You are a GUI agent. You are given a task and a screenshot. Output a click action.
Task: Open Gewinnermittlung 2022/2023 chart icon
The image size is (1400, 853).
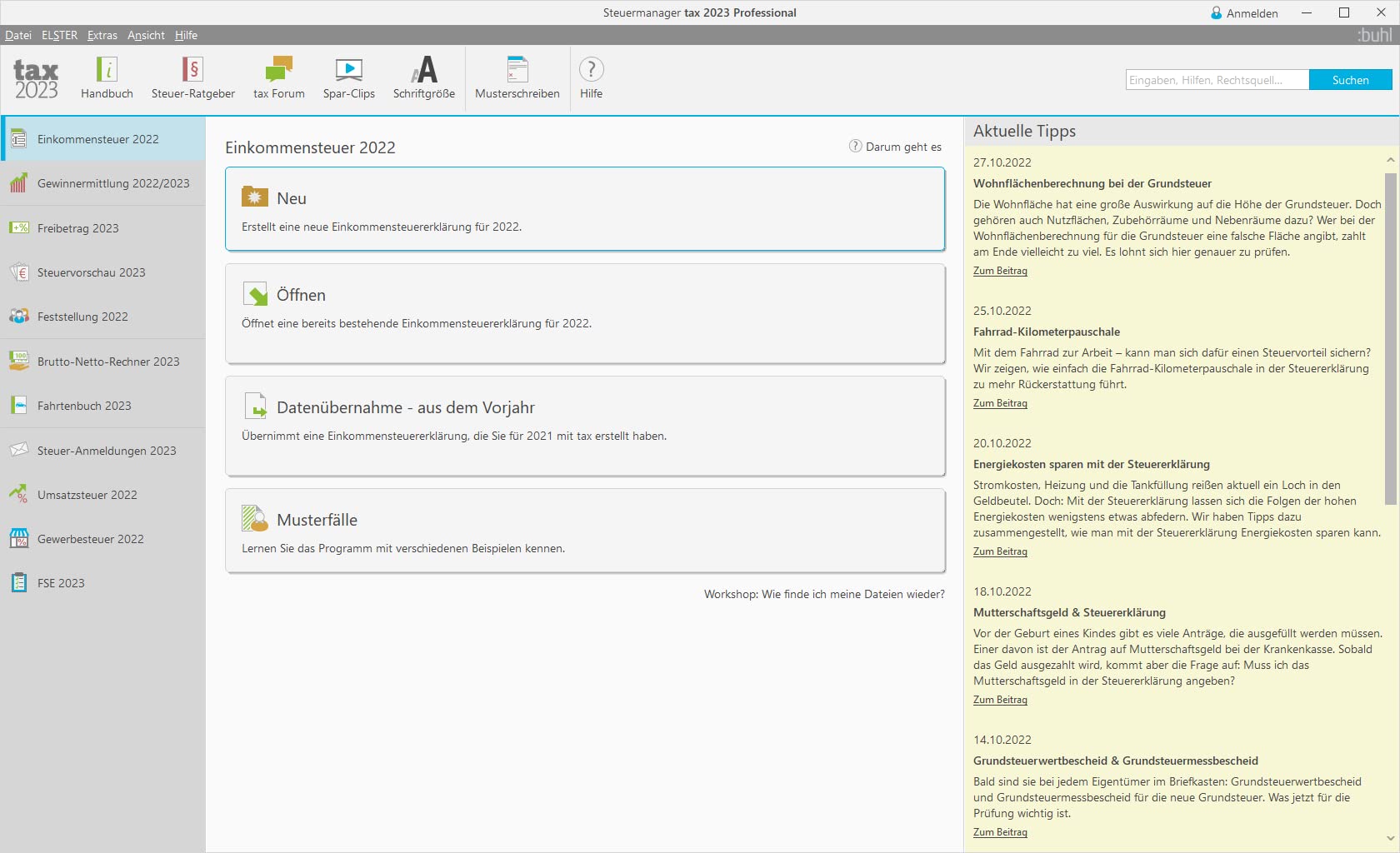tap(18, 183)
